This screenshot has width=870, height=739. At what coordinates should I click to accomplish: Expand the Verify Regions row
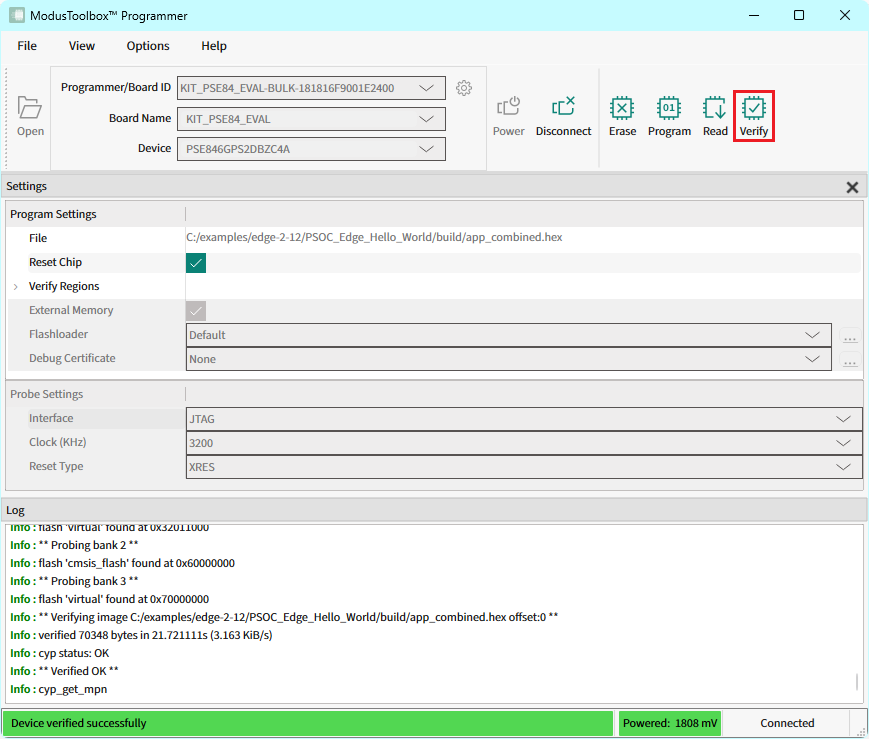coord(16,287)
